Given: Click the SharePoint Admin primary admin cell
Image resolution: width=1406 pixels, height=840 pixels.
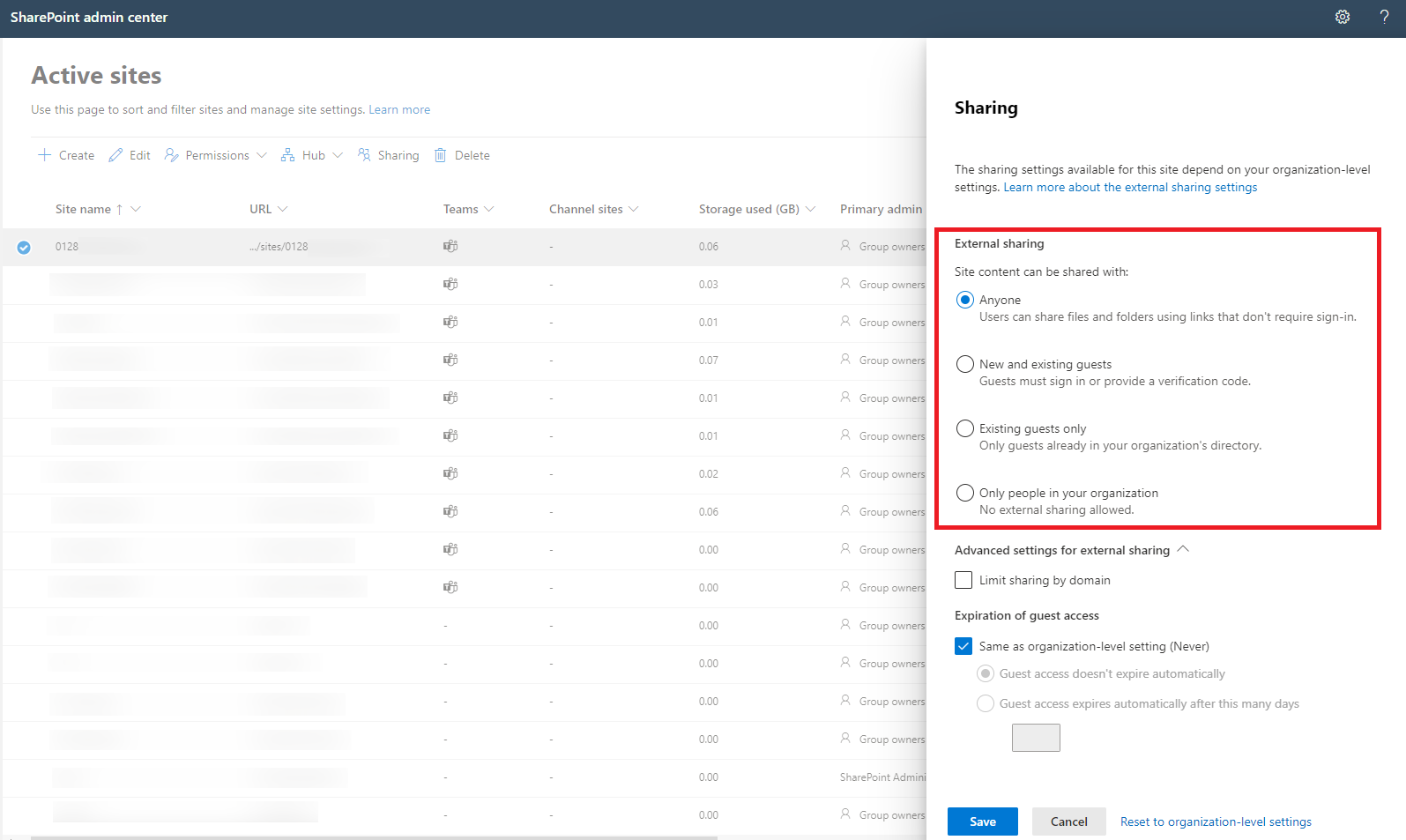Looking at the screenshot, I should (882, 777).
